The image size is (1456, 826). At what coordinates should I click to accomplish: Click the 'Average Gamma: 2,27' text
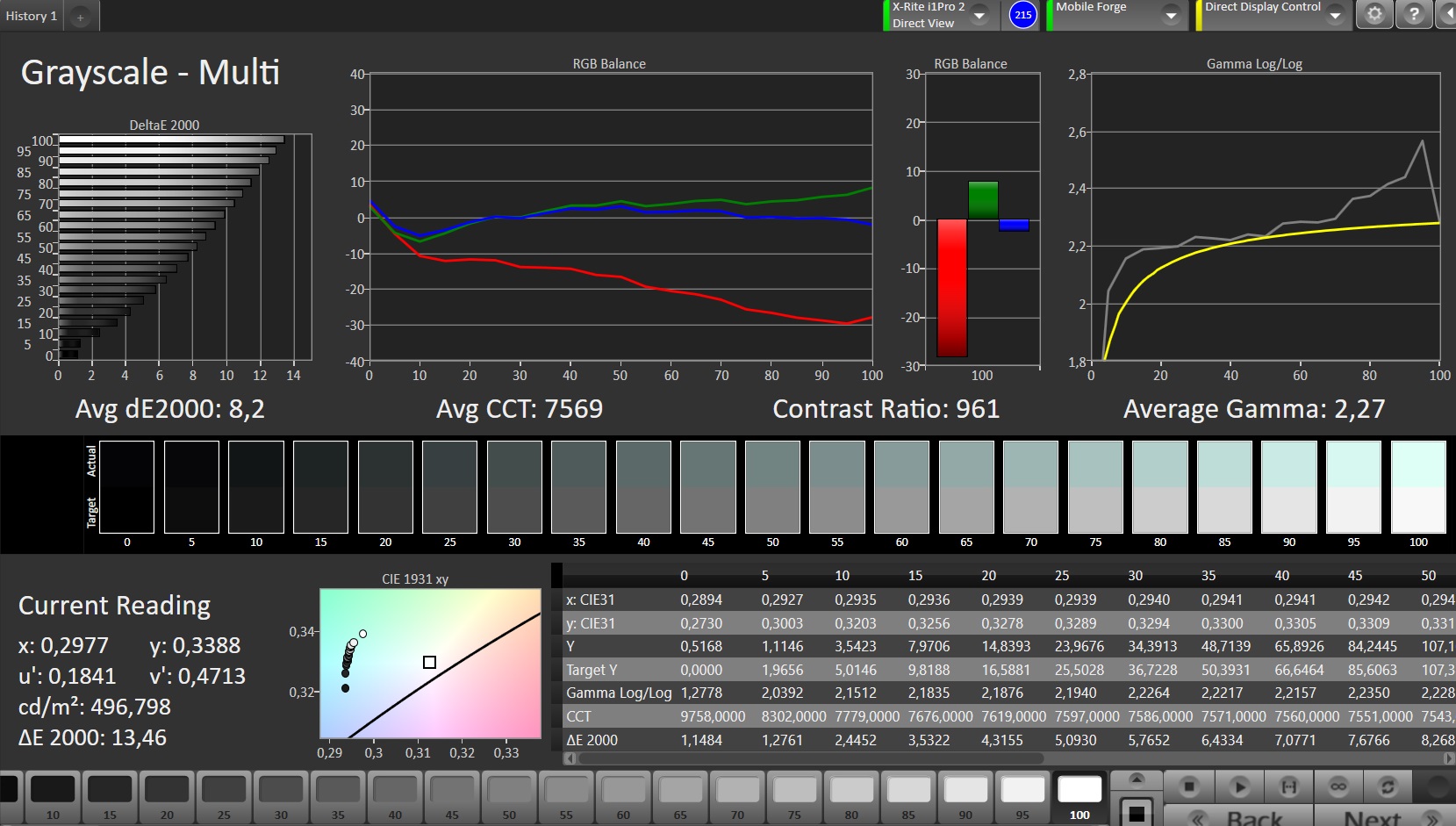point(1254,409)
